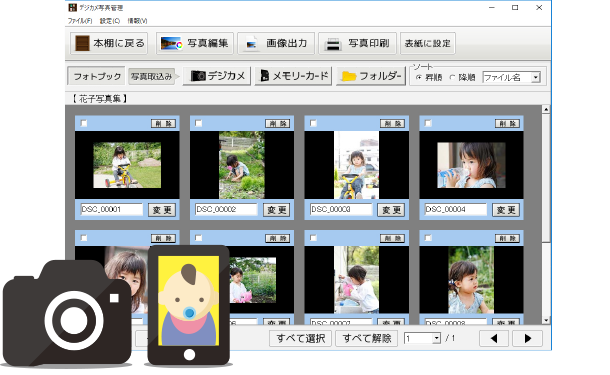
Task: Check the checkbox for DSC_00002
Action: [x=198, y=123]
